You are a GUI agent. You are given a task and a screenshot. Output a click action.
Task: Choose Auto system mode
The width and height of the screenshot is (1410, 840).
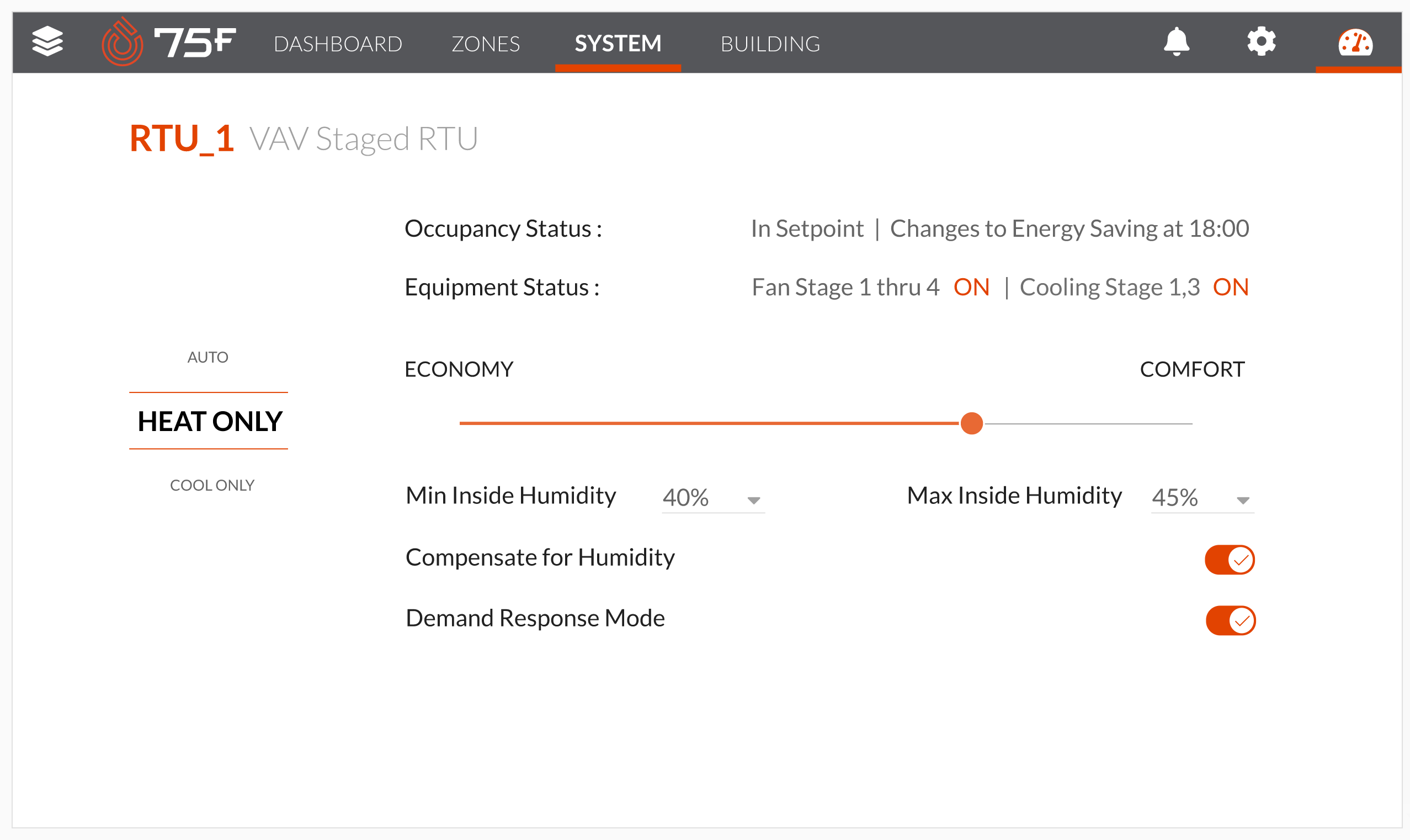coord(207,357)
